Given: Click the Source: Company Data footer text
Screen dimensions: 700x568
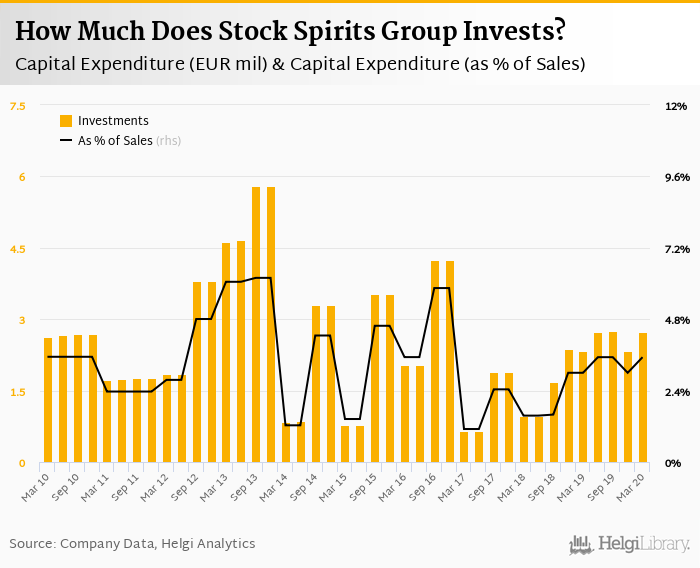Looking at the screenshot, I should (132, 544).
